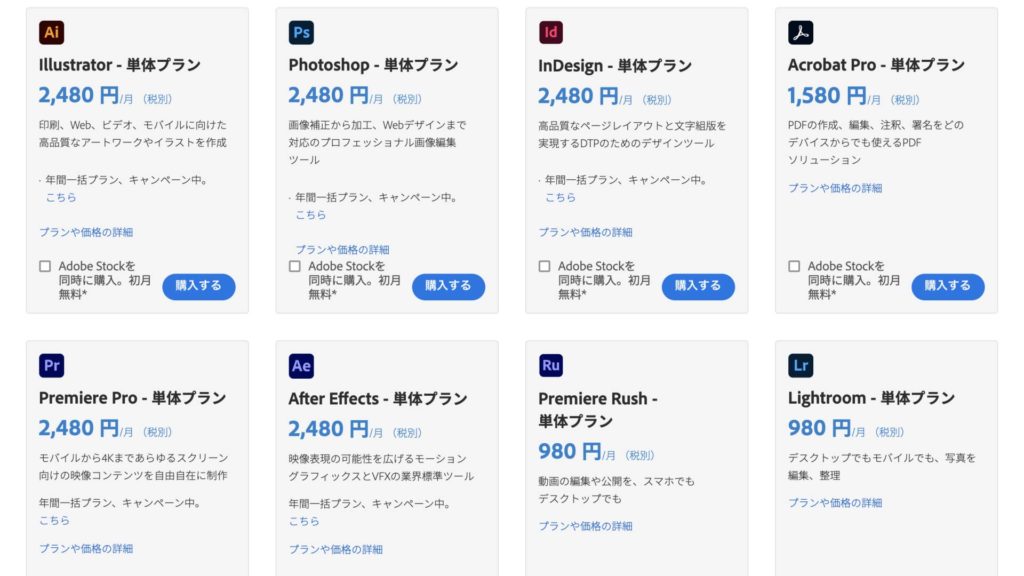Click the After Effects Ae icon
The height and width of the screenshot is (576, 1024).
tap(301, 366)
